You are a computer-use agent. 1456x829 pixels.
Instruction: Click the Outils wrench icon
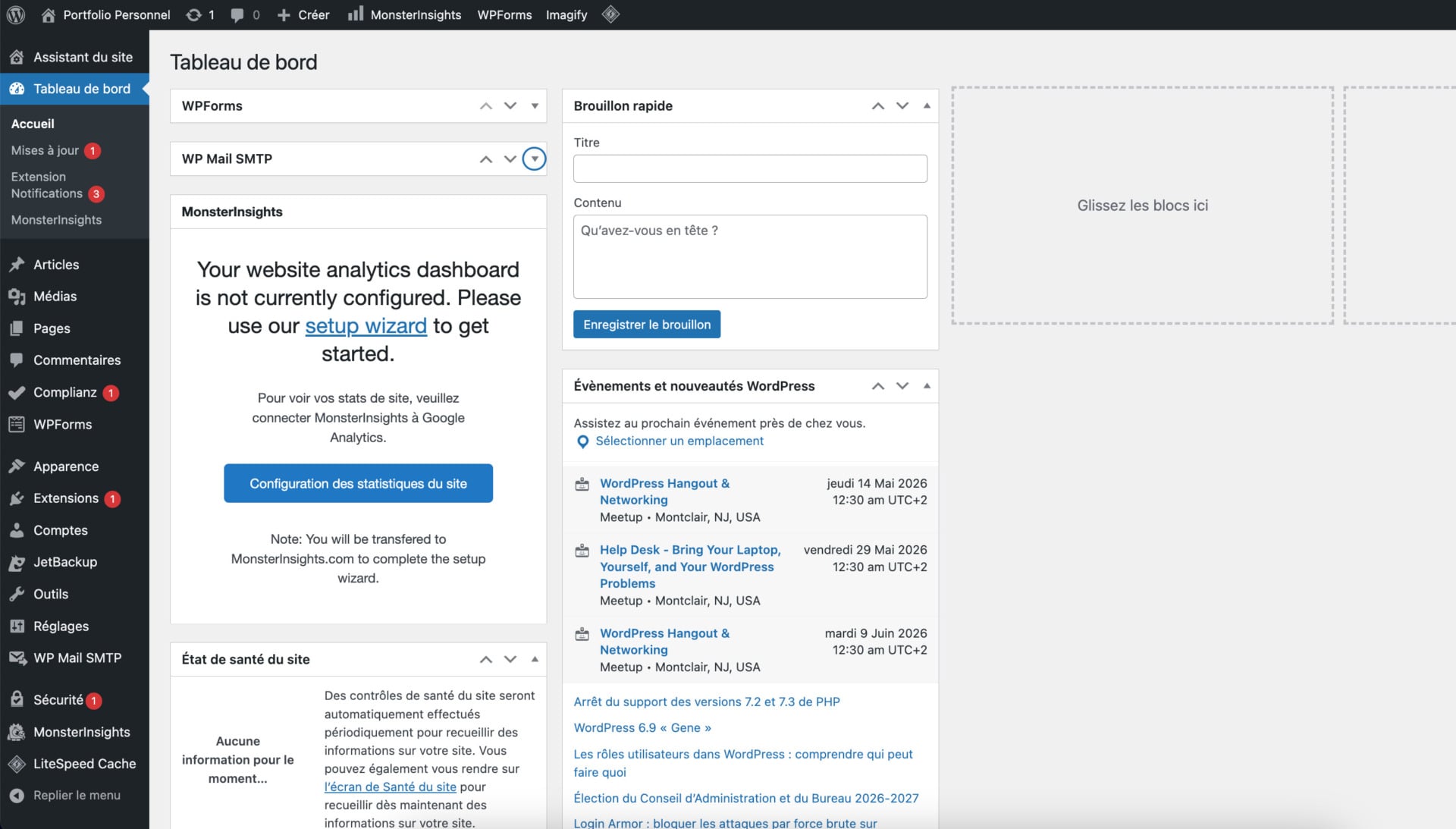coord(17,594)
